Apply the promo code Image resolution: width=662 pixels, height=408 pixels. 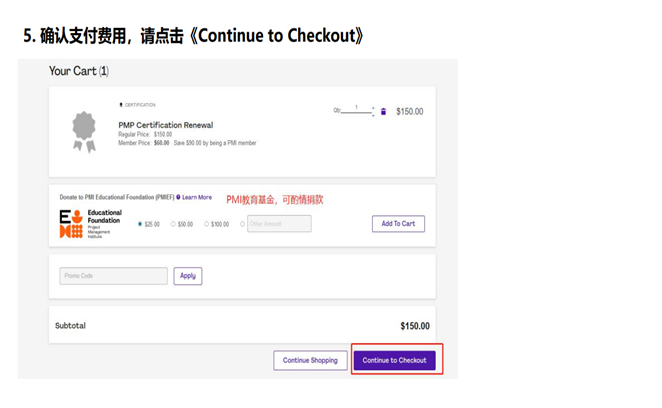pos(188,276)
